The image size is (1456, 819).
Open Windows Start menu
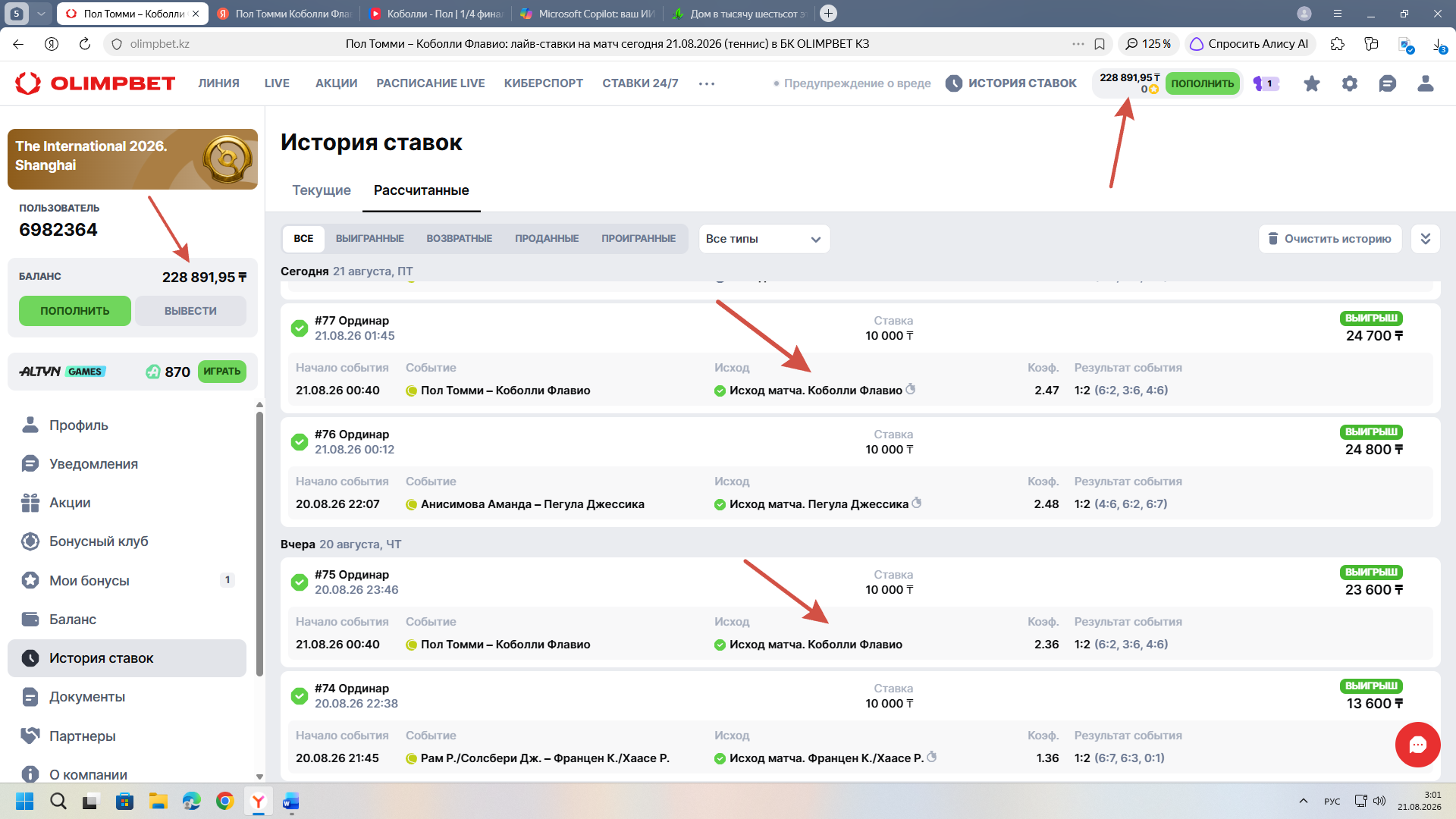coord(25,801)
